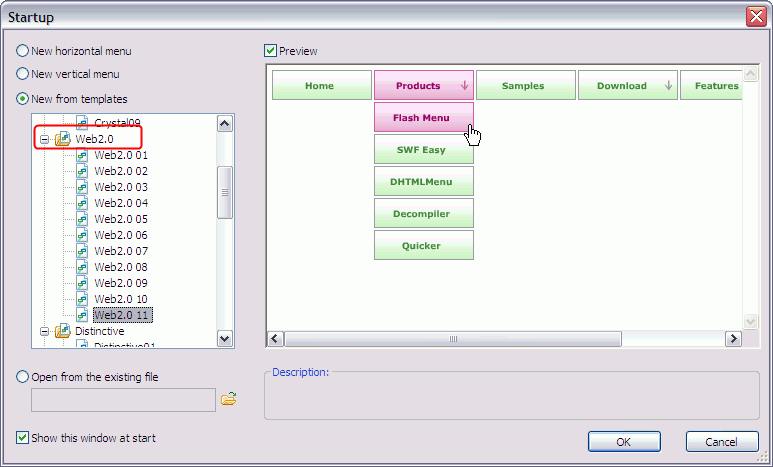The width and height of the screenshot is (773, 467).
Task: Click the Web2.0 08 template icon
Action: tap(82, 267)
